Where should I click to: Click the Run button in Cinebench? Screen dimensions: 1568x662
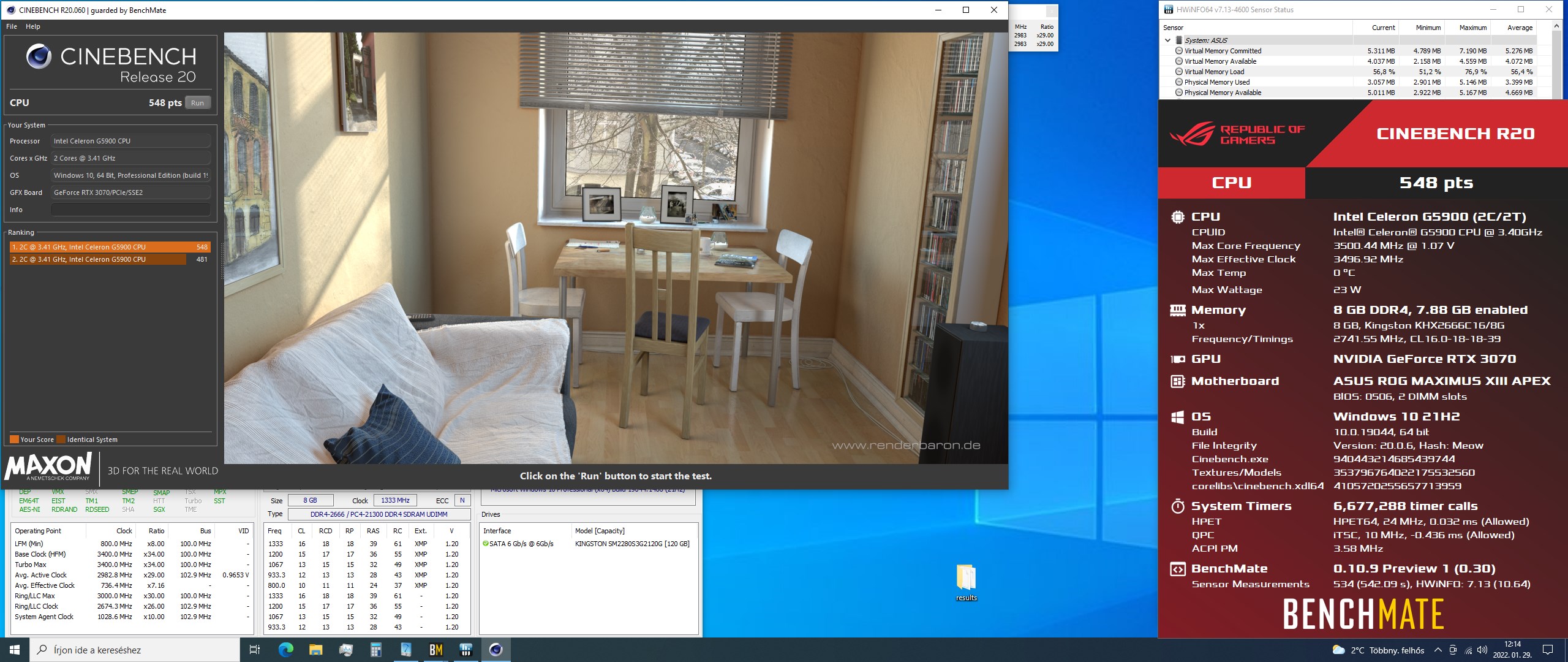(197, 103)
